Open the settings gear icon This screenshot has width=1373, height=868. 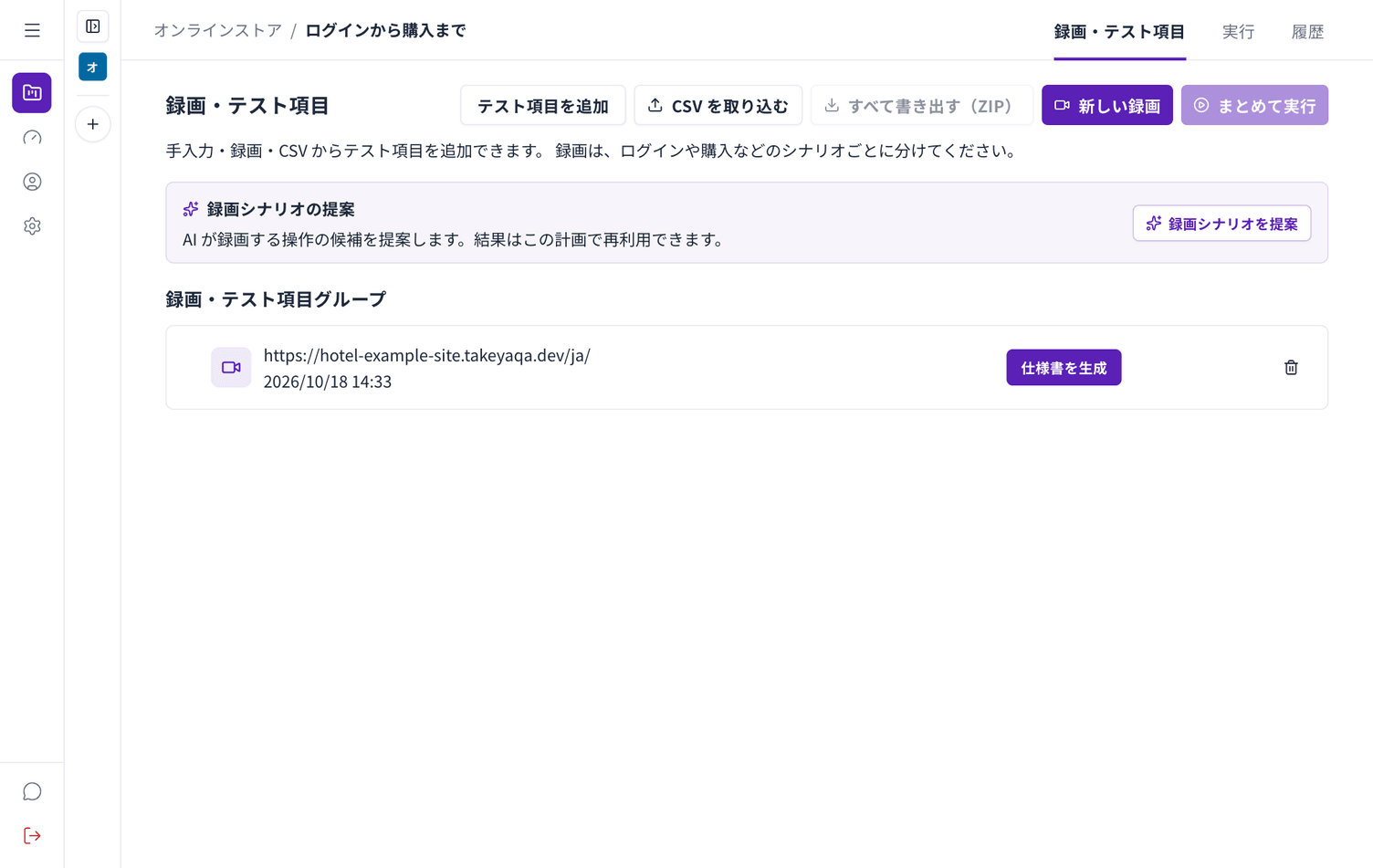point(32,226)
